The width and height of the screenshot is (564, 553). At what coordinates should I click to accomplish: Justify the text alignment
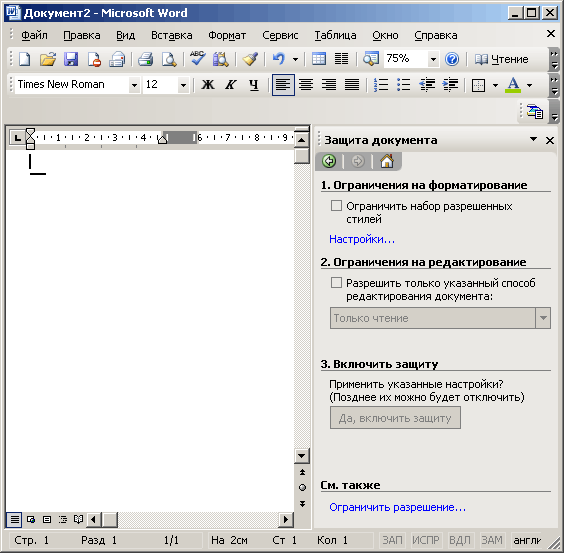click(352, 85)
